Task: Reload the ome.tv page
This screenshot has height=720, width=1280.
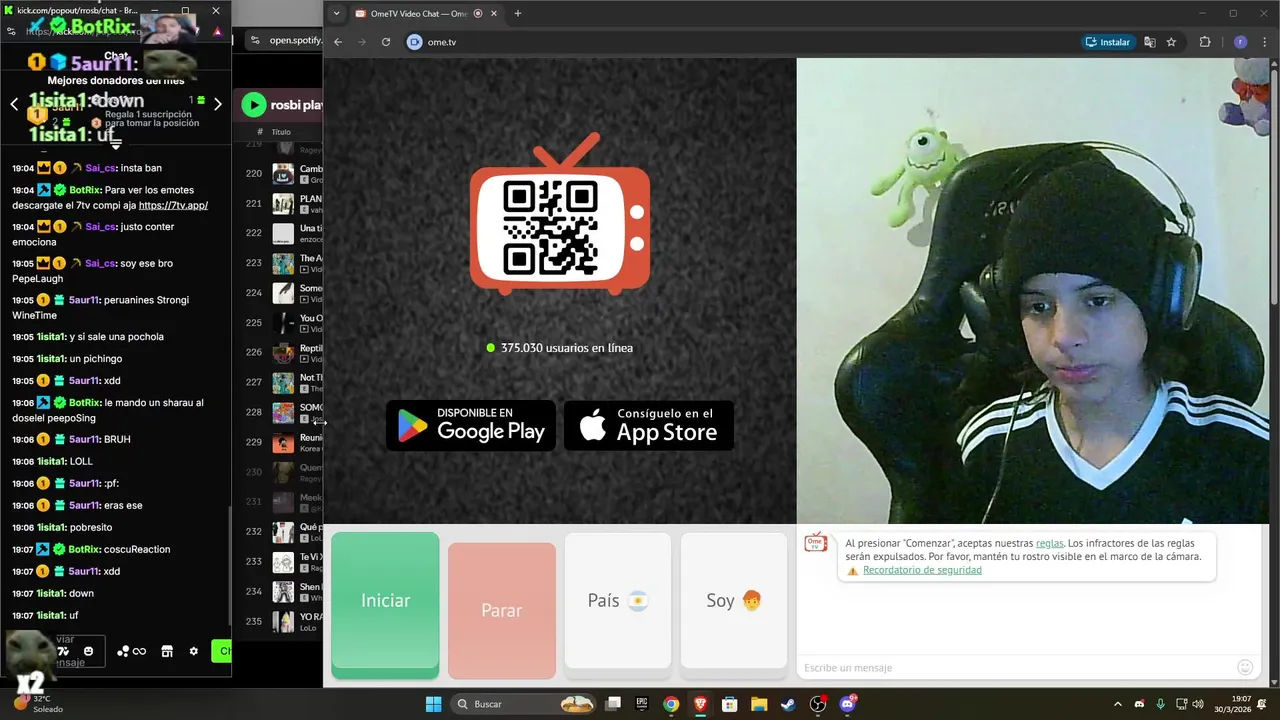Action: click(x=386, y=42)
